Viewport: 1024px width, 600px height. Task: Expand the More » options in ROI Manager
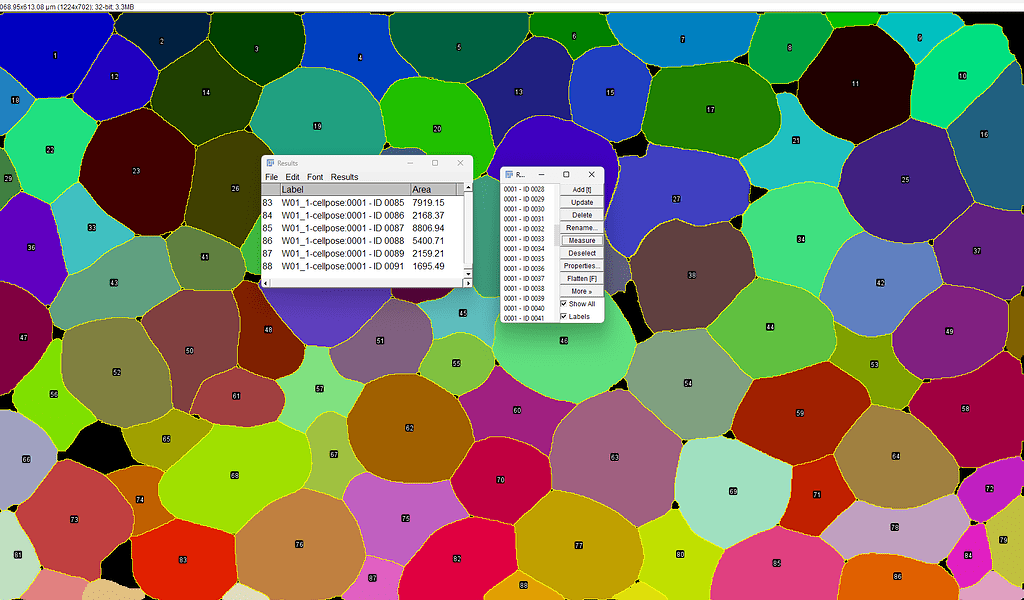click(x=580, y=290)
